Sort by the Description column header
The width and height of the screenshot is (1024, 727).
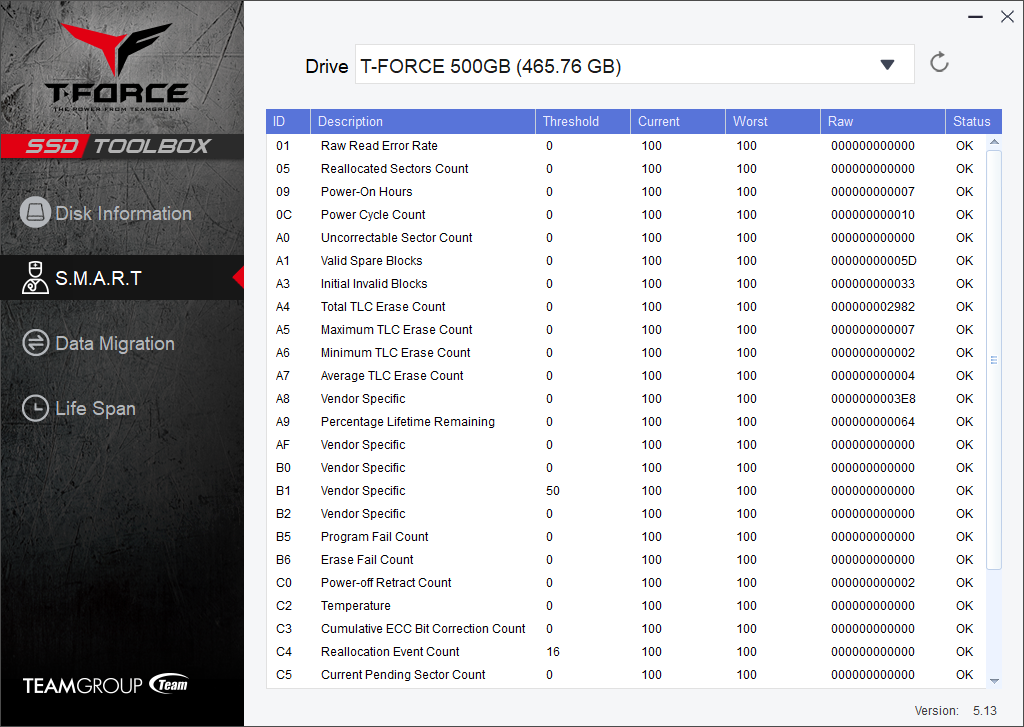click(x=423, y=121)
